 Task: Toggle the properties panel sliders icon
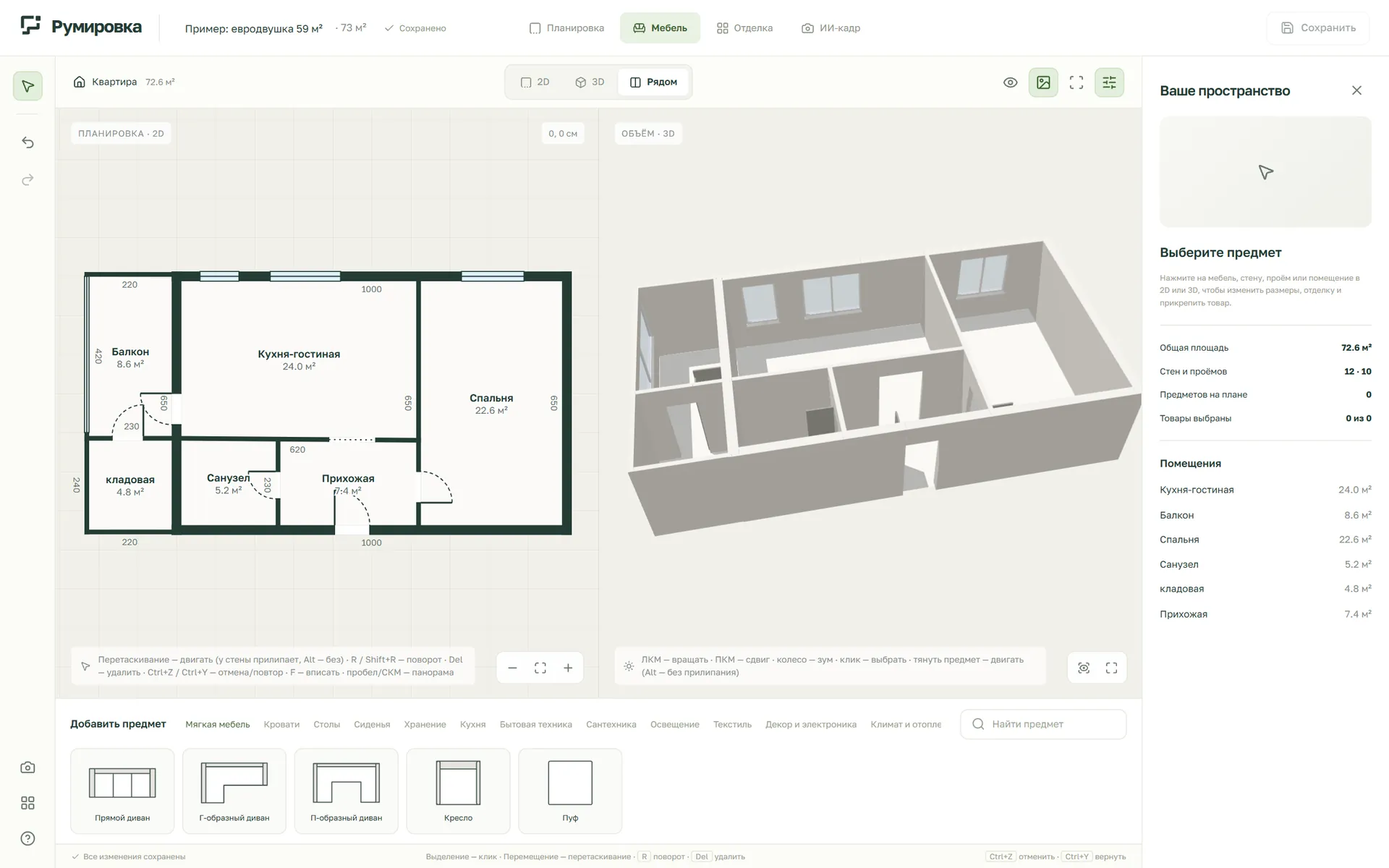coord(1109,82)
